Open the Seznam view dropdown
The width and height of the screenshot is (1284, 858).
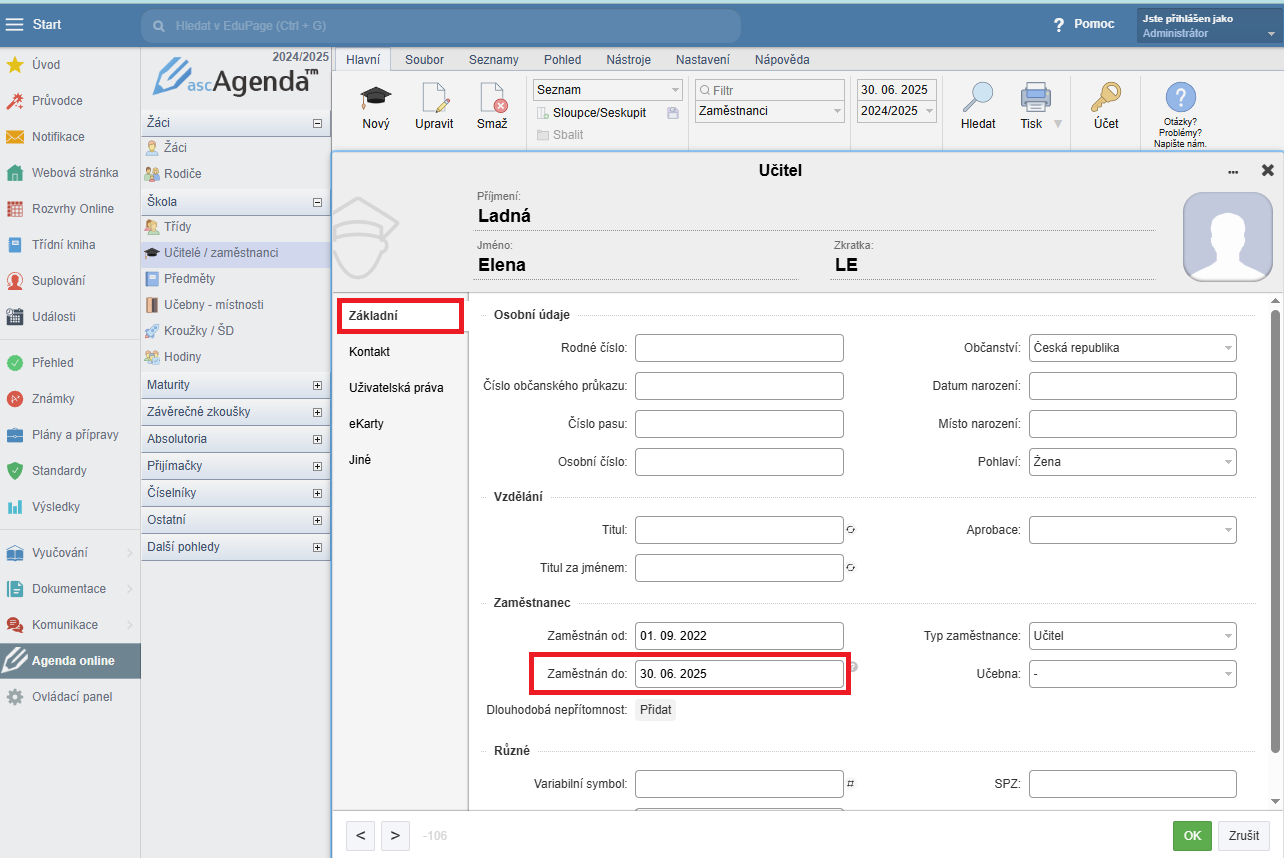[607, 90]
